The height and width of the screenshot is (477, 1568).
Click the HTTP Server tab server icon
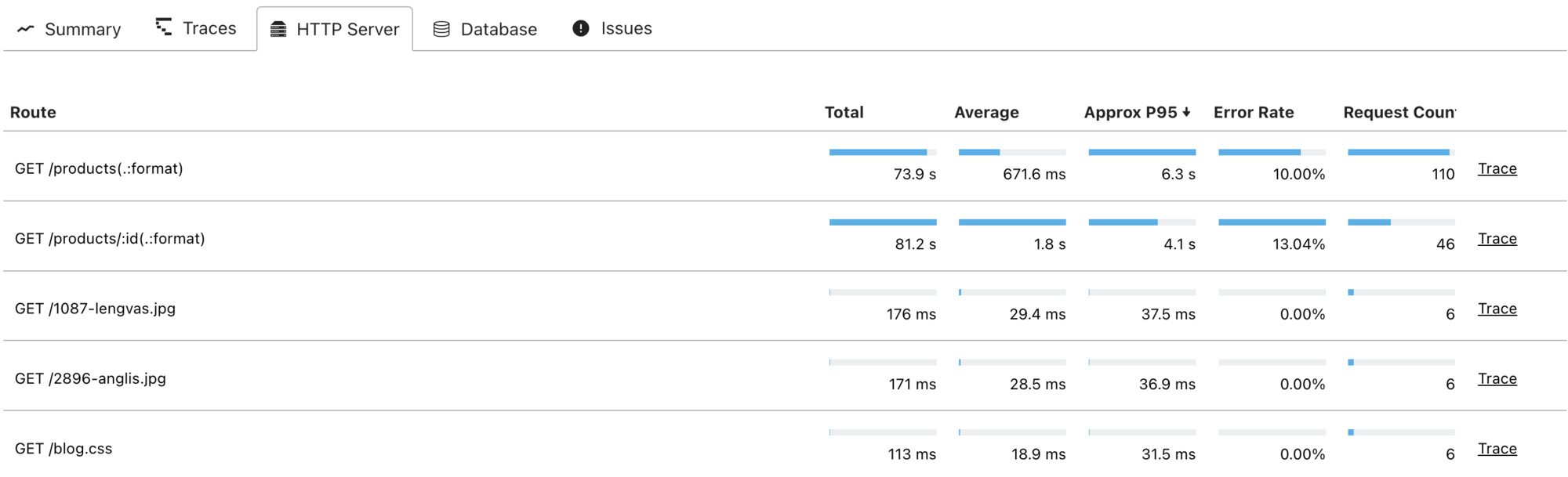pos(278,30)
